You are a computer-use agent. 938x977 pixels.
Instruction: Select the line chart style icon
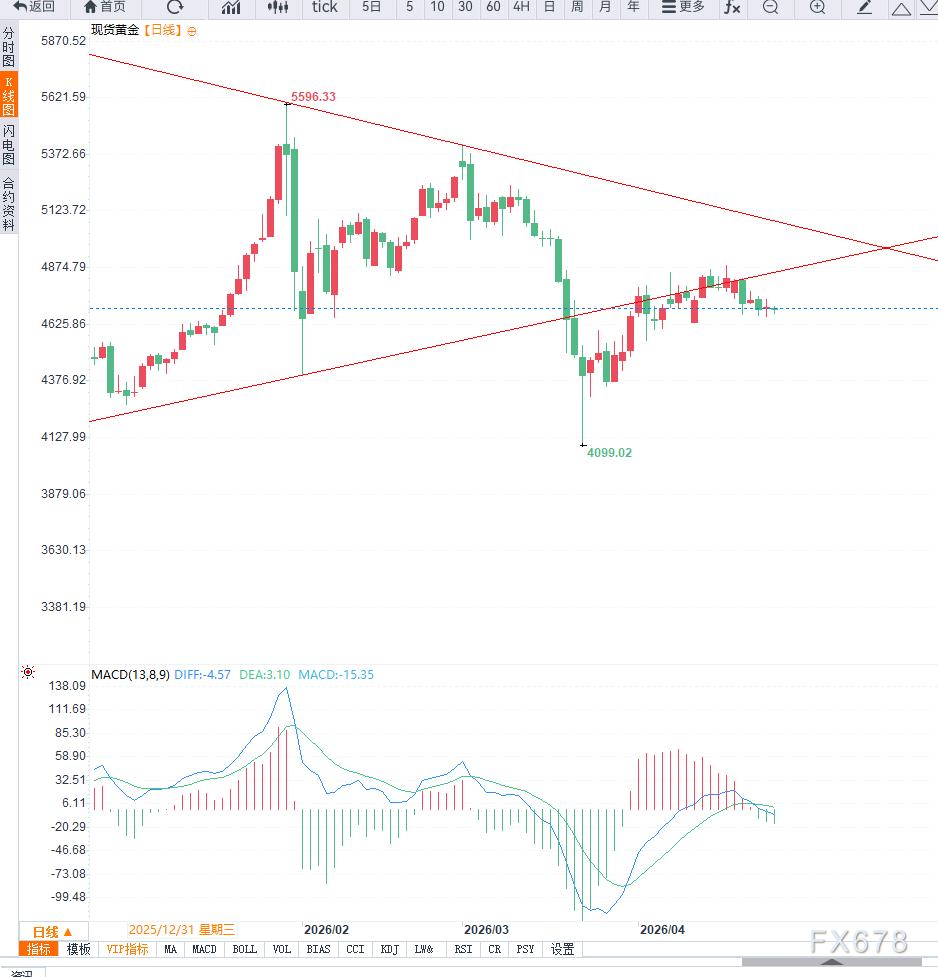click(231, 7)
